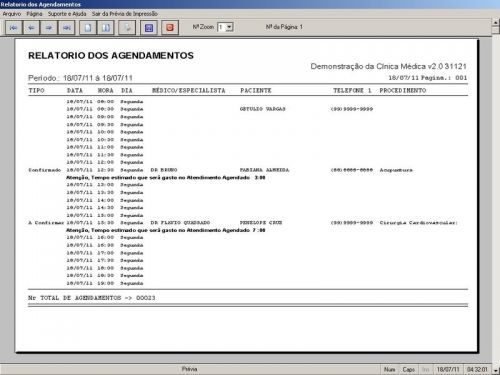The width and height of the screenshot is (500, 375).
Task: Click the blue save report icon
Action: click(149, 28)
